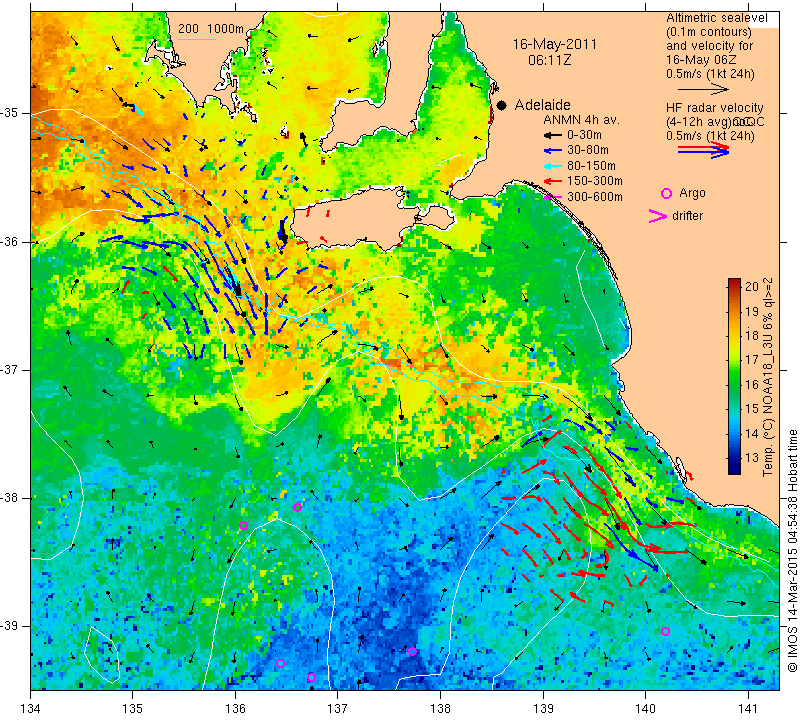Click the longitude axis label 141
The height and width of the screenshot is (720, 800).
click(748, 709)
